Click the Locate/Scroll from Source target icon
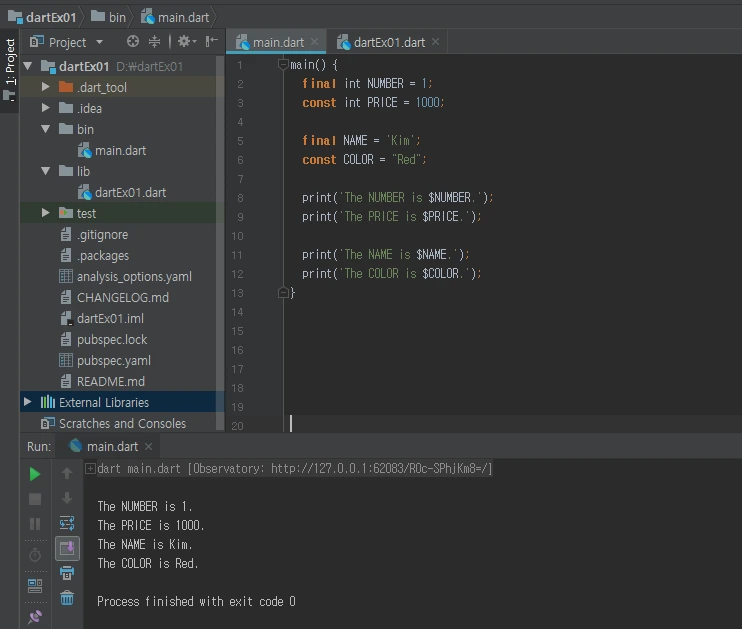This screenshot has height=629, width=742. pyautogui.click(x=133, y=42)
